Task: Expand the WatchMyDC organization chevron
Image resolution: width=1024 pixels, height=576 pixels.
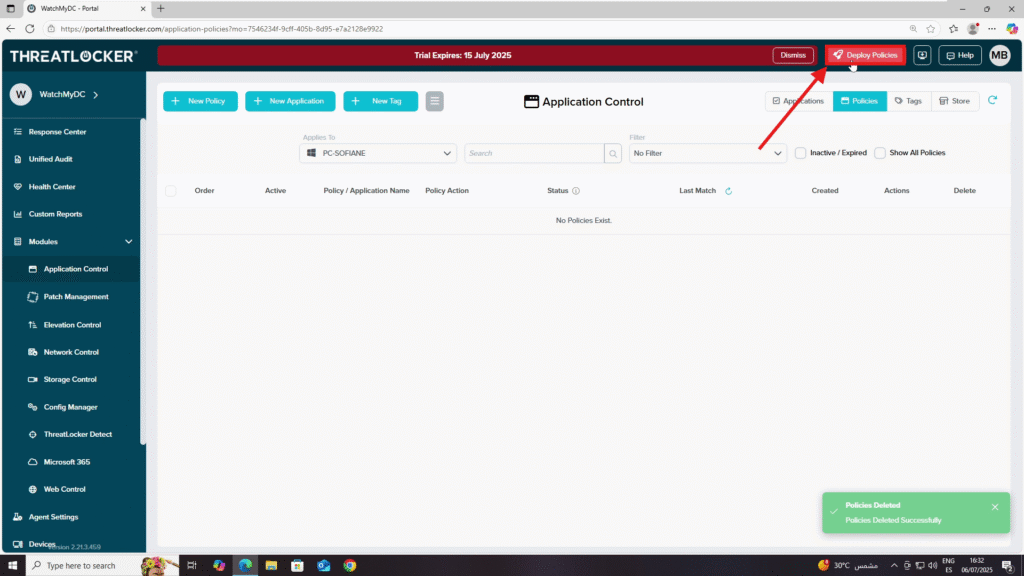Action: tap(95, 95)
